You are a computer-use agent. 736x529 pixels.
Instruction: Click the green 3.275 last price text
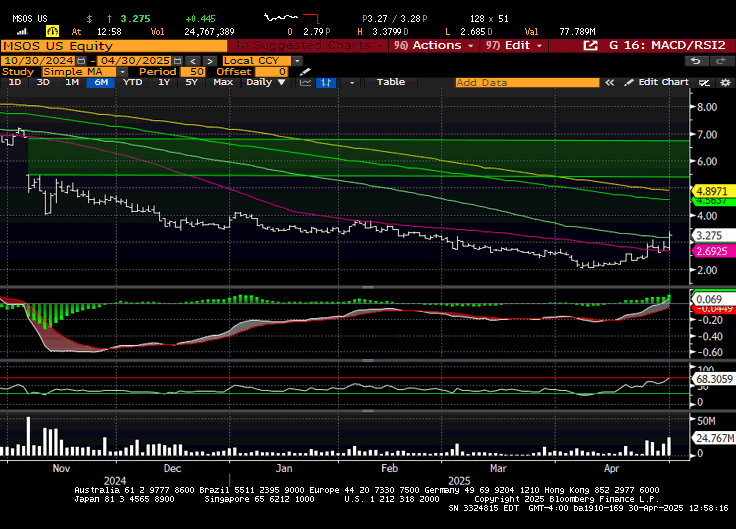135,19
